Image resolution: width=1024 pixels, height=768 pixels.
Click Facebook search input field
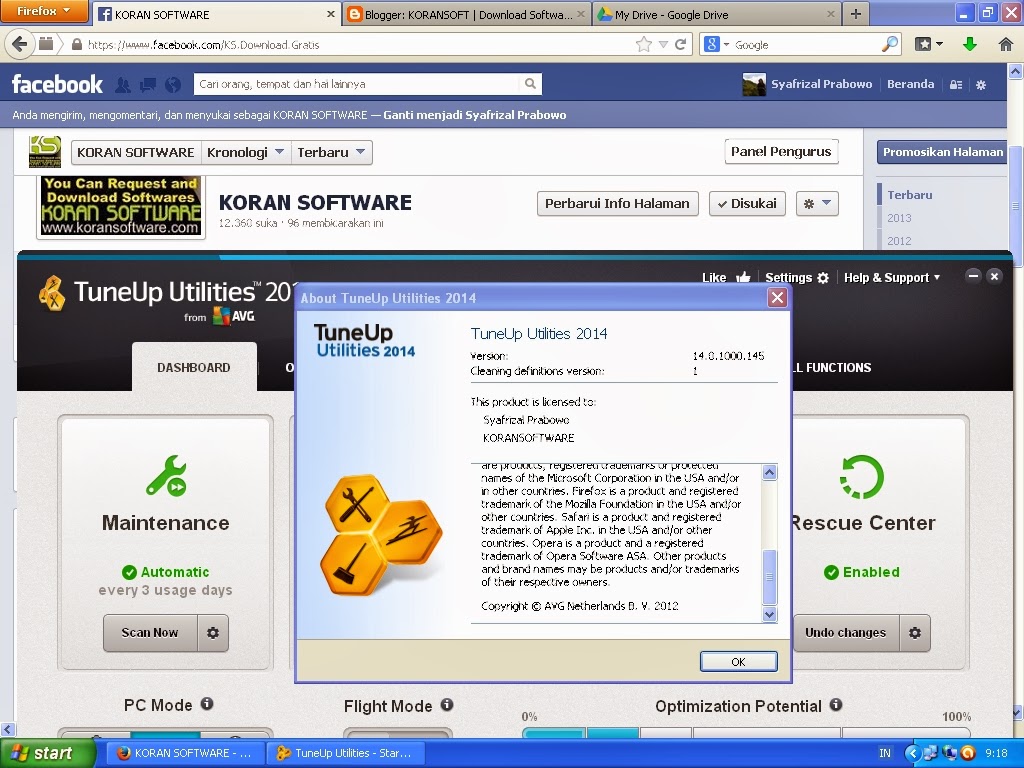coord(358,84)
